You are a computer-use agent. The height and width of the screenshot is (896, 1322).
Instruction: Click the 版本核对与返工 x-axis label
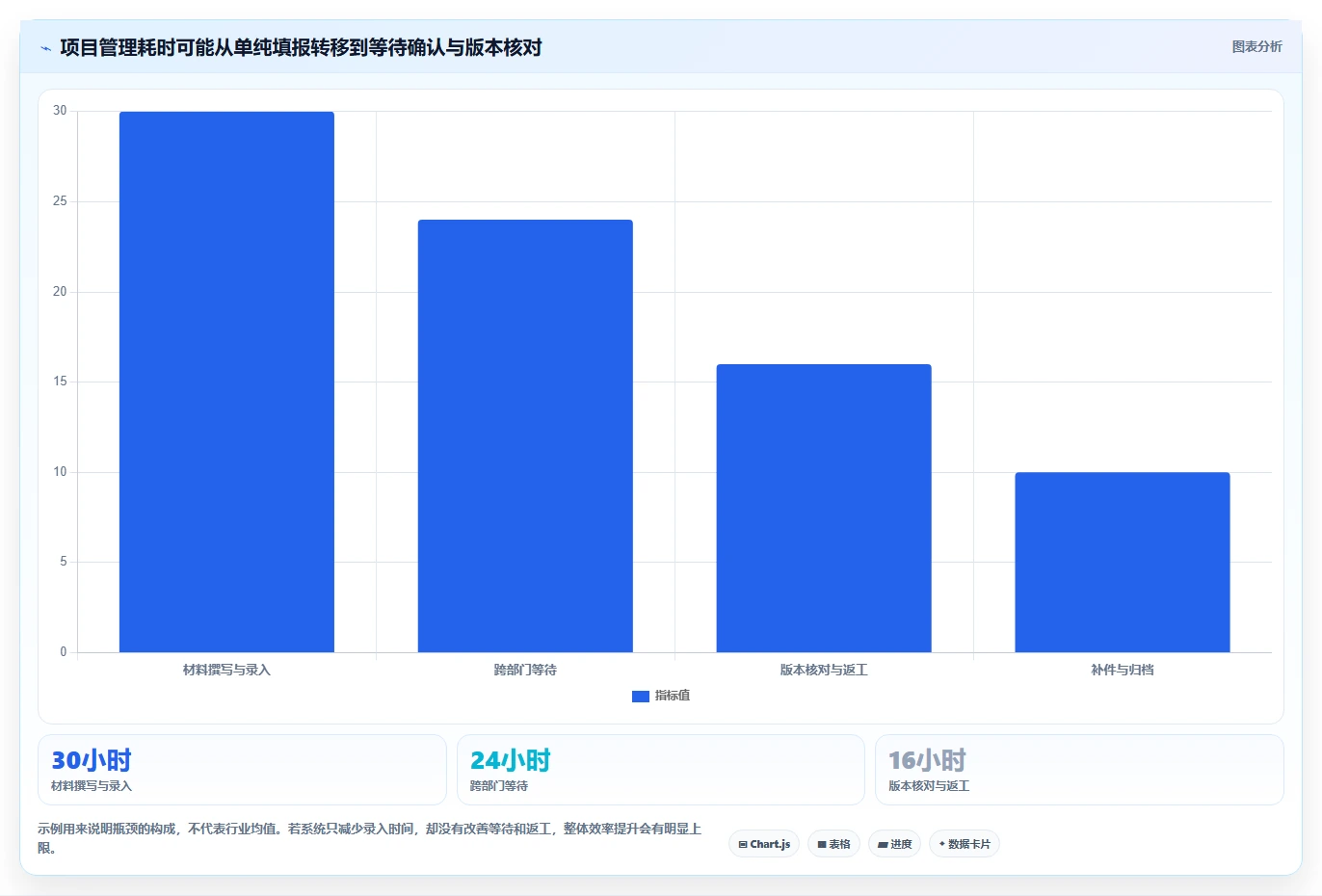point(824,670)
